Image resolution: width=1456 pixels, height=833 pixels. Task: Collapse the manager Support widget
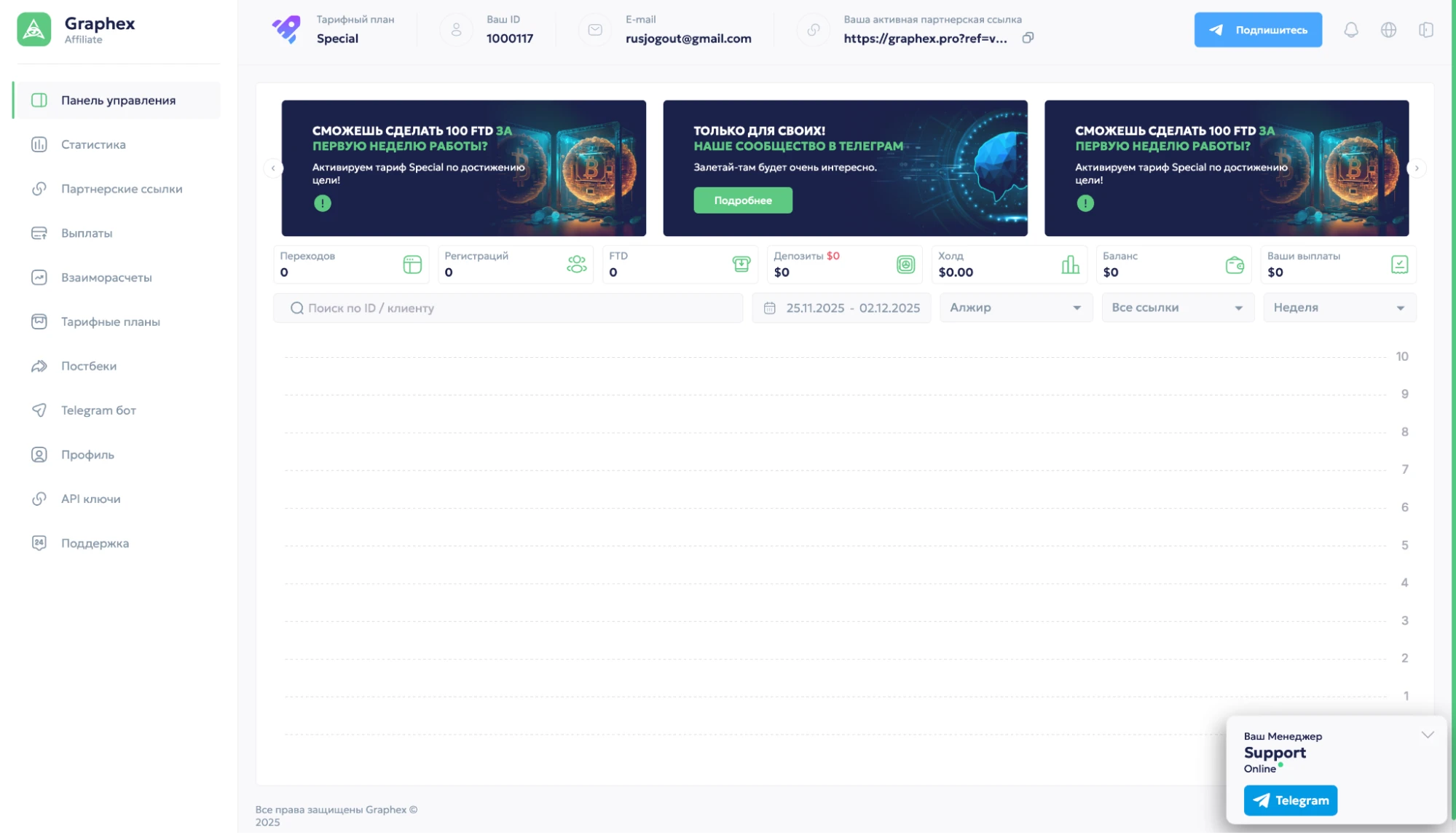pos(1428,735)
